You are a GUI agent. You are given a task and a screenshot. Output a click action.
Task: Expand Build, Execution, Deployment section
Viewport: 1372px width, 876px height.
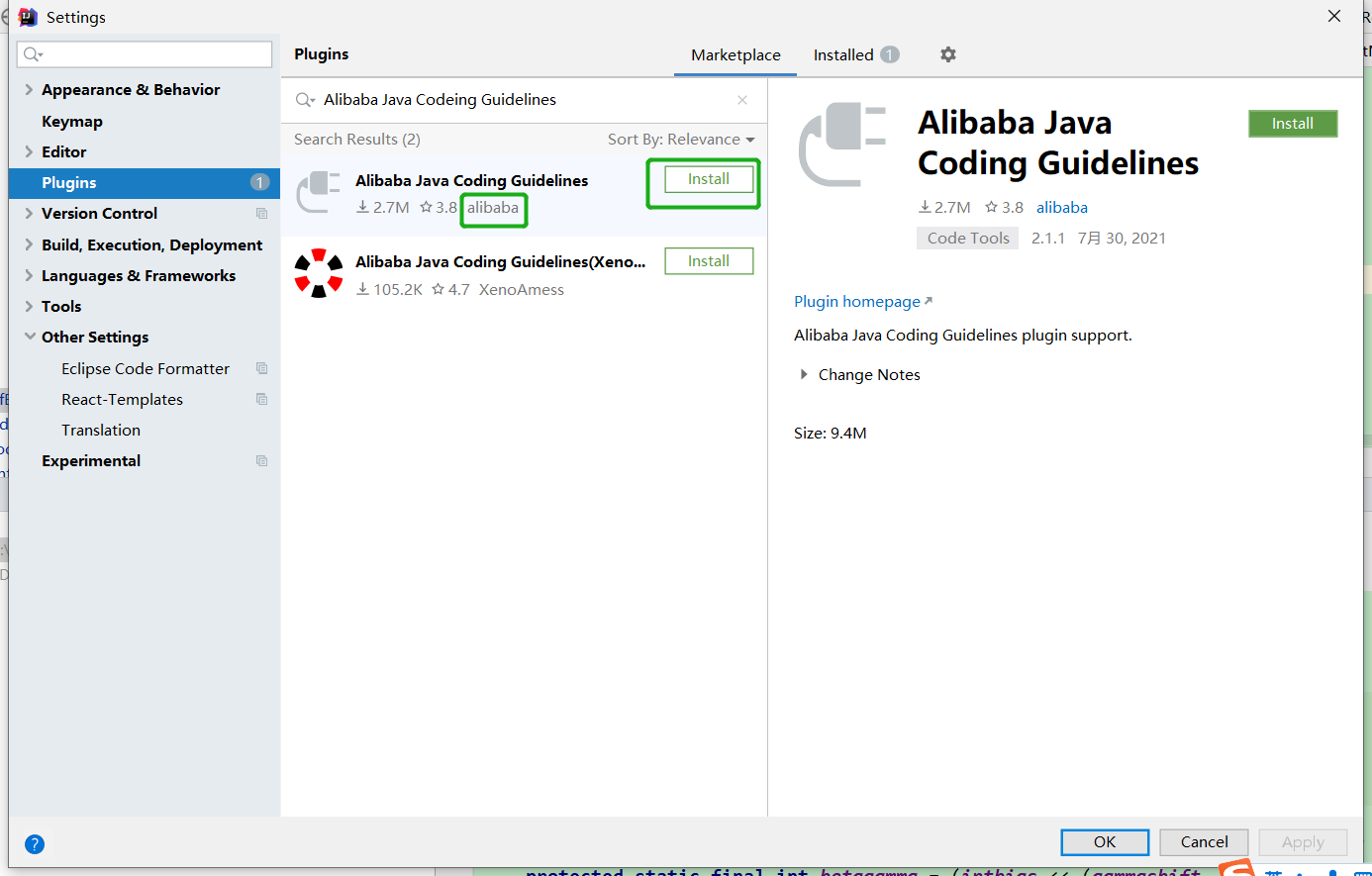(29, 244)
